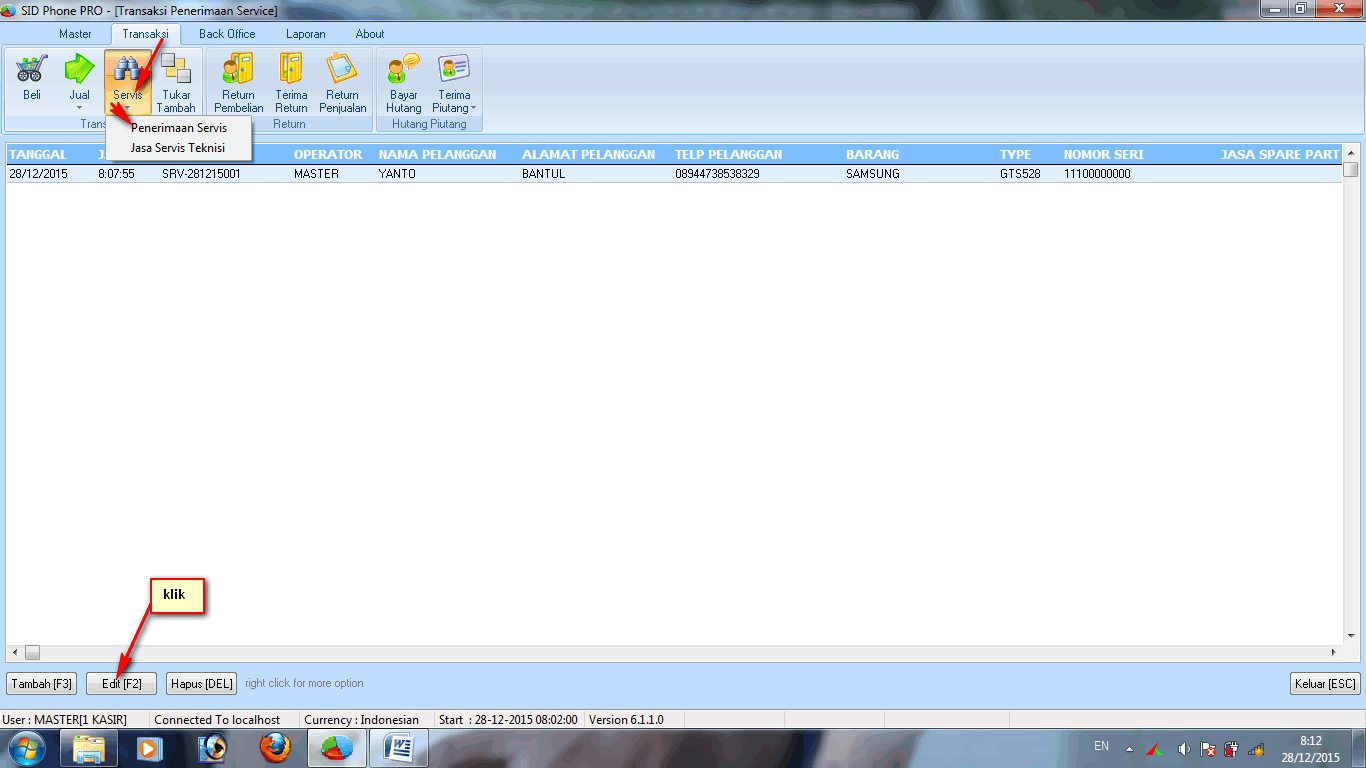Image resolution: width=1366 pixels, height=768 pixels.
Task: Click the Servis binoculars icon
Action: click(127, 72)
